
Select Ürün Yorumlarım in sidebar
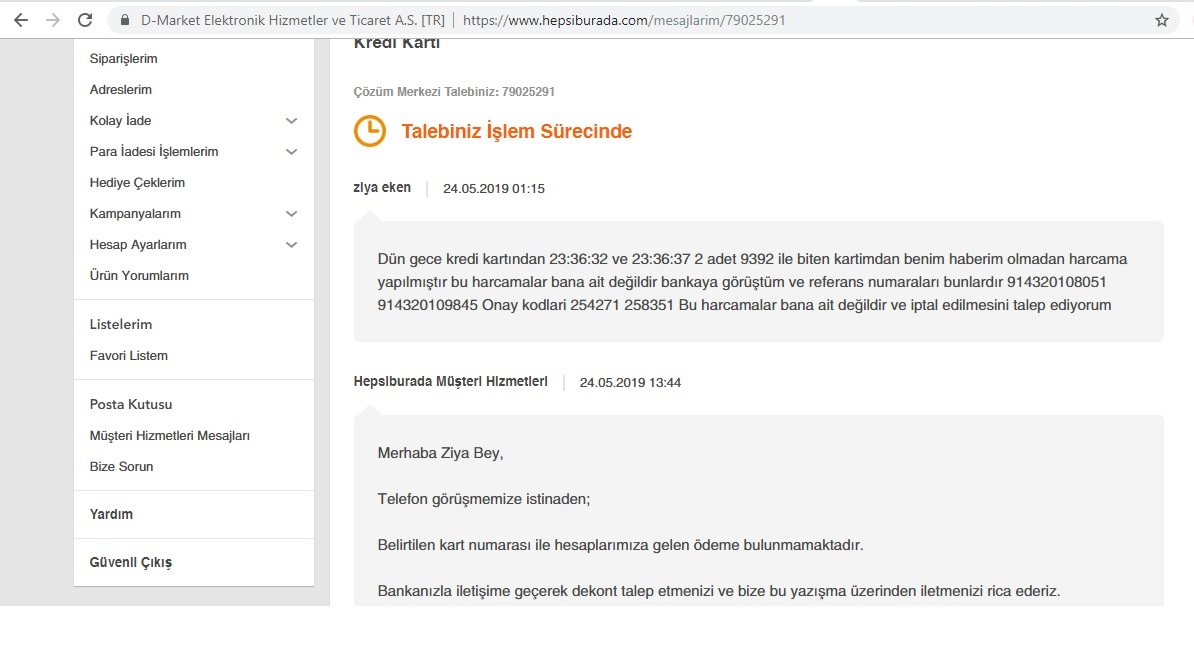coord(139,276)
